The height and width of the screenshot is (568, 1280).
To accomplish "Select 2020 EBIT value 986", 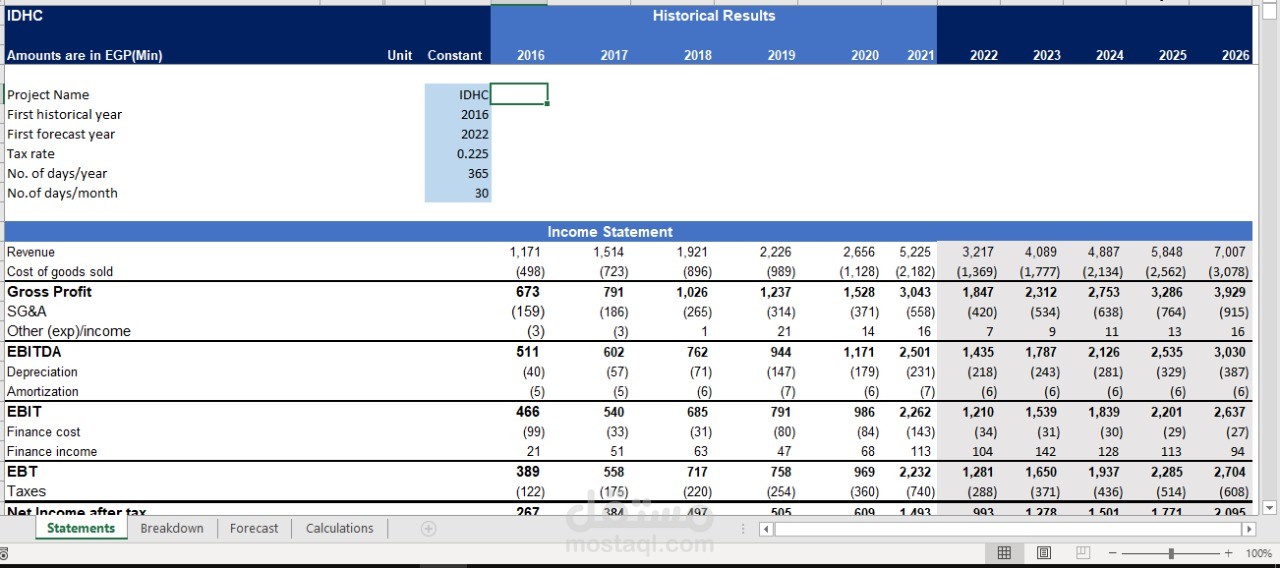I will tap(864, 411).
